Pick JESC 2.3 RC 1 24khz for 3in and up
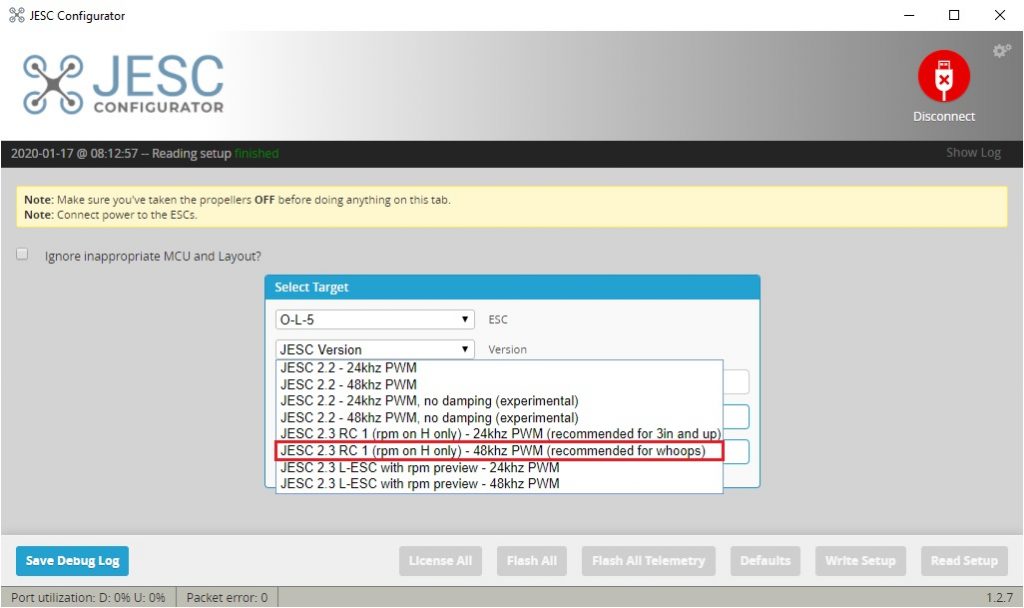The height and width of the screenshot is (608, 1024). coord(499,434)
